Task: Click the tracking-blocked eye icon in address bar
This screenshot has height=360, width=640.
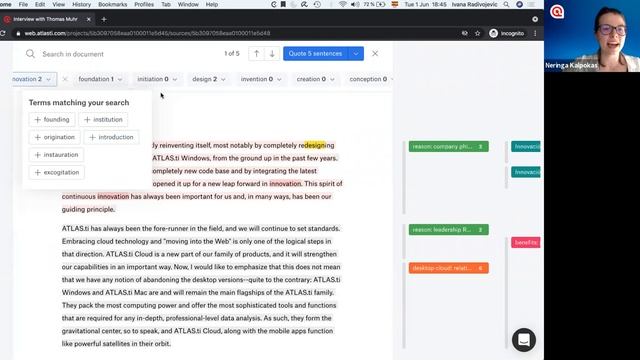Action: pyautogui.click(x=464, y=33)
